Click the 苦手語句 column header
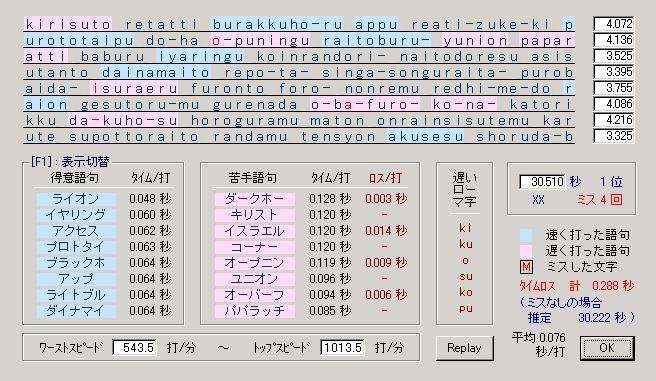This screenshot has width=656, height=381. tap(253, 178)
